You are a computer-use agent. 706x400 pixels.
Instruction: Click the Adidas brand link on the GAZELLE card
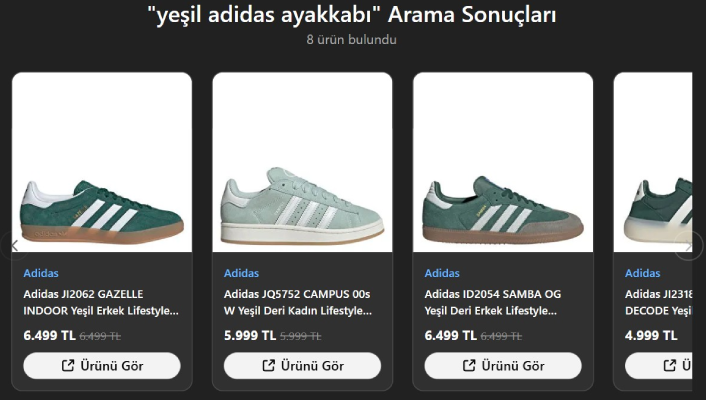(41, 273)
